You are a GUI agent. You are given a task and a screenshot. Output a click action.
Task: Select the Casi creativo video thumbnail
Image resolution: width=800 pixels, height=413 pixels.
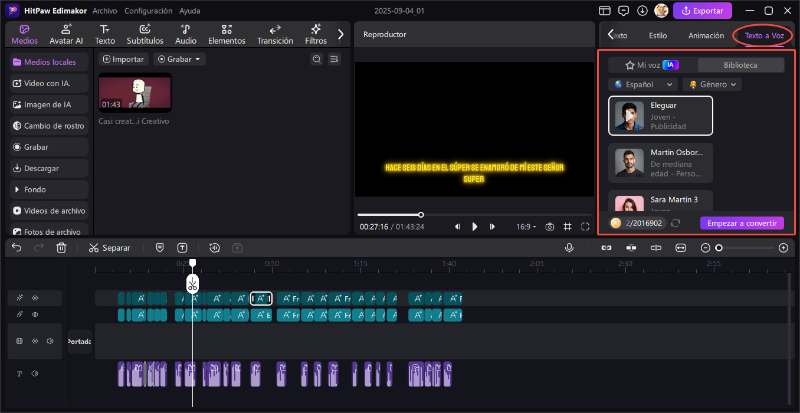point(135,92)
